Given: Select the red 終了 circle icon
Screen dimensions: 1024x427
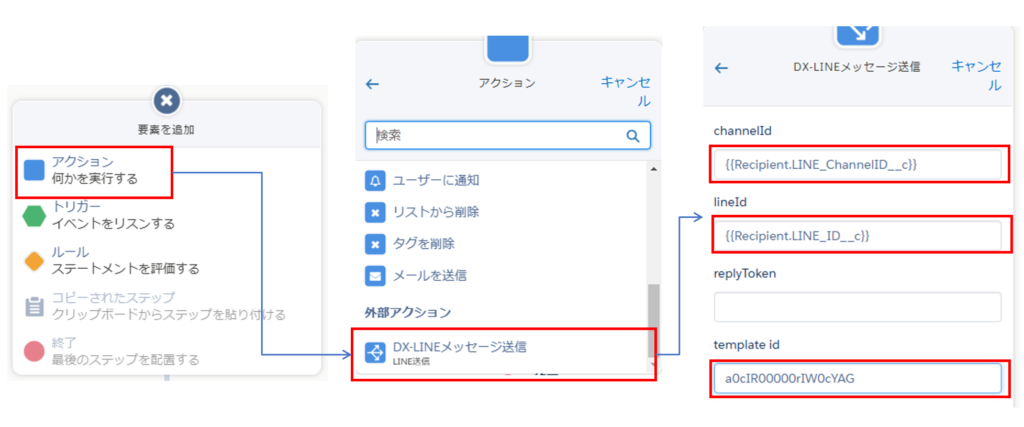Looking at the screenshot, I should [x=34, y=351].
